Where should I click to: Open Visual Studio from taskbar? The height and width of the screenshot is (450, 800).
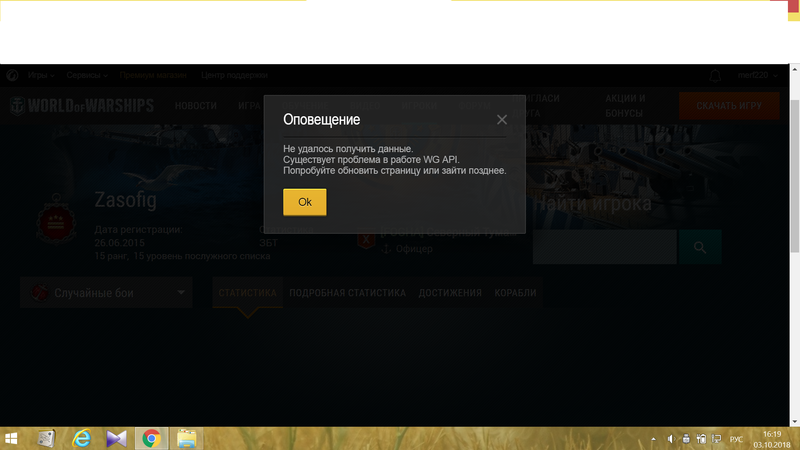[116, 439]
